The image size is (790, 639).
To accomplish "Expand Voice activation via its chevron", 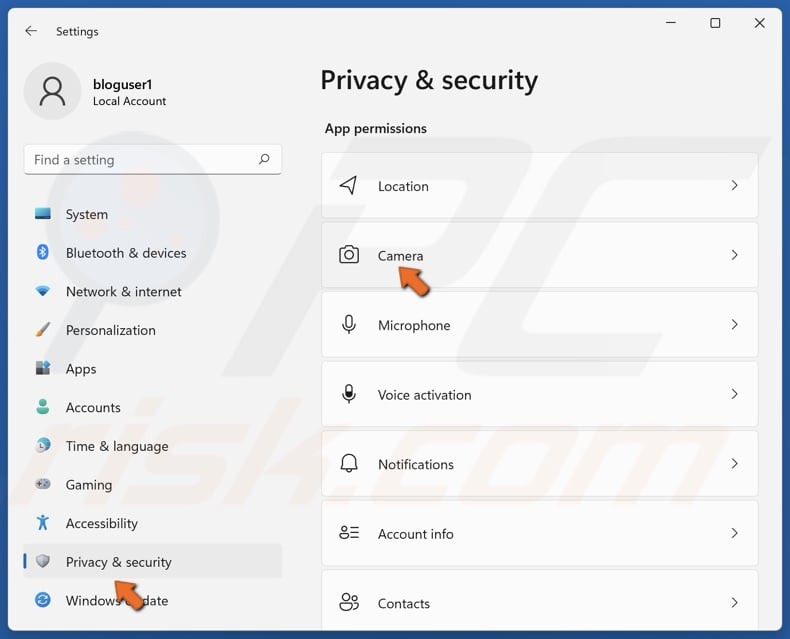I will tap(735, 394).
